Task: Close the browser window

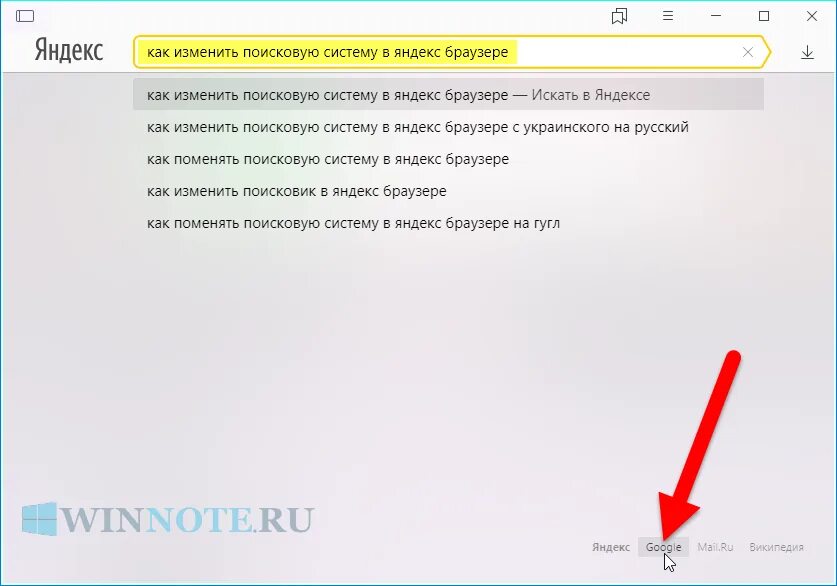Action: pyautogui.click(x=812, y=16)
